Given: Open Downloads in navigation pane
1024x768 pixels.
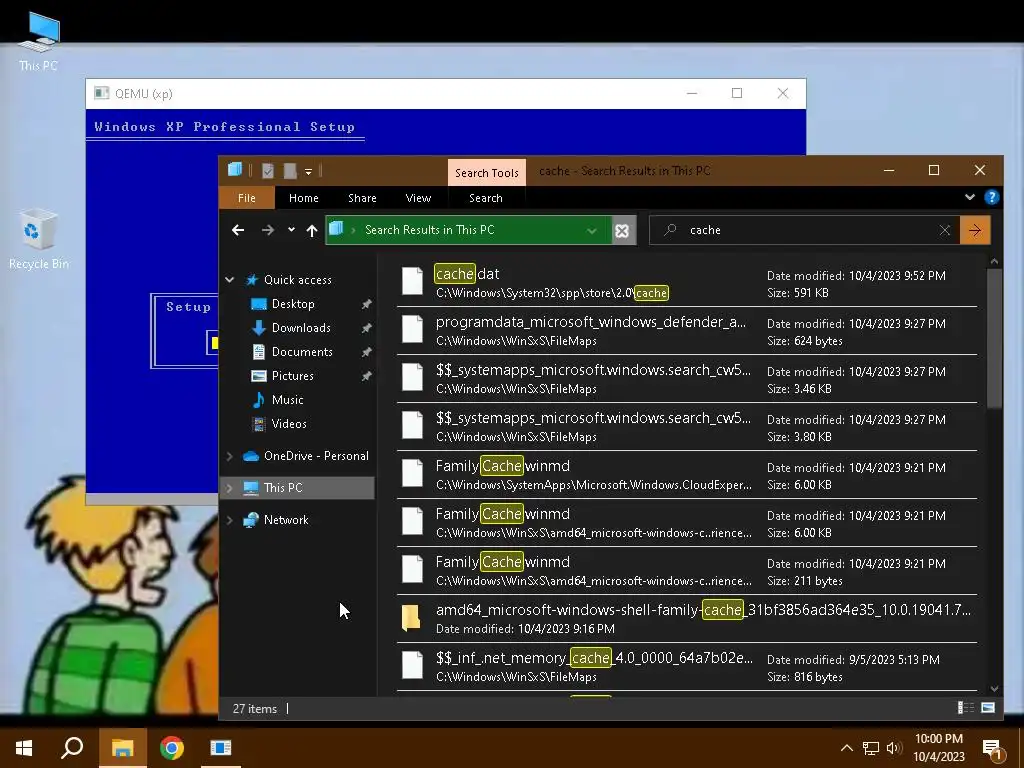Looking at the screenshot, I should (x=301, y=328).
